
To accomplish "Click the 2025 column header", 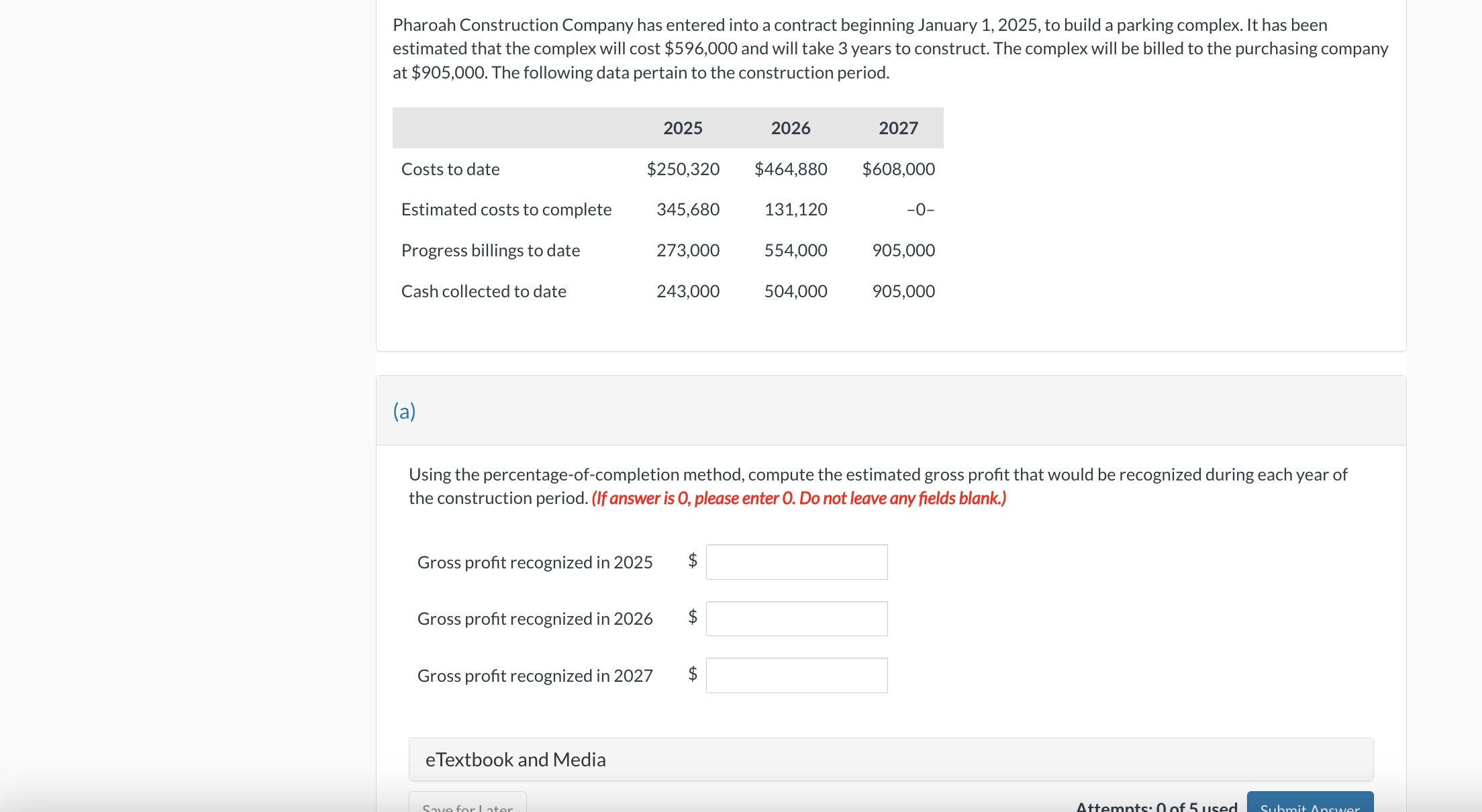I will (x=683, y=128).
